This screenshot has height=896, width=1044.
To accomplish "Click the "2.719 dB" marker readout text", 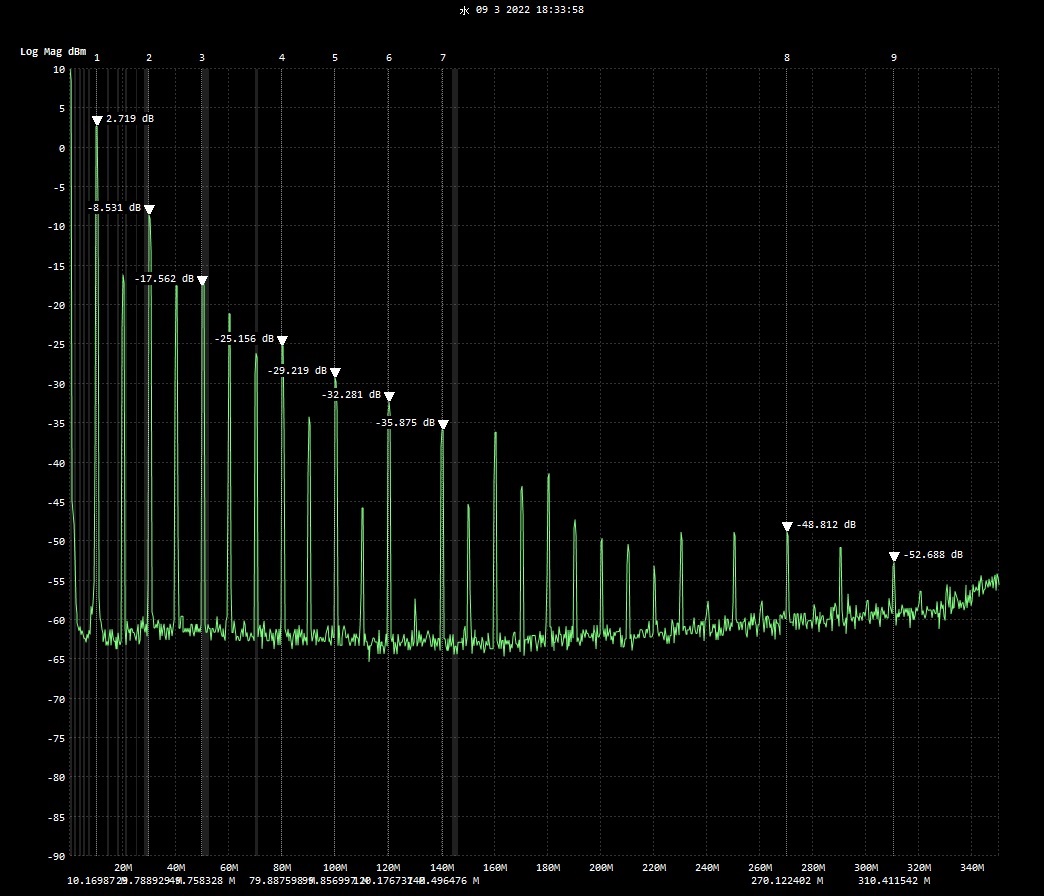I will tap(130, 118).
